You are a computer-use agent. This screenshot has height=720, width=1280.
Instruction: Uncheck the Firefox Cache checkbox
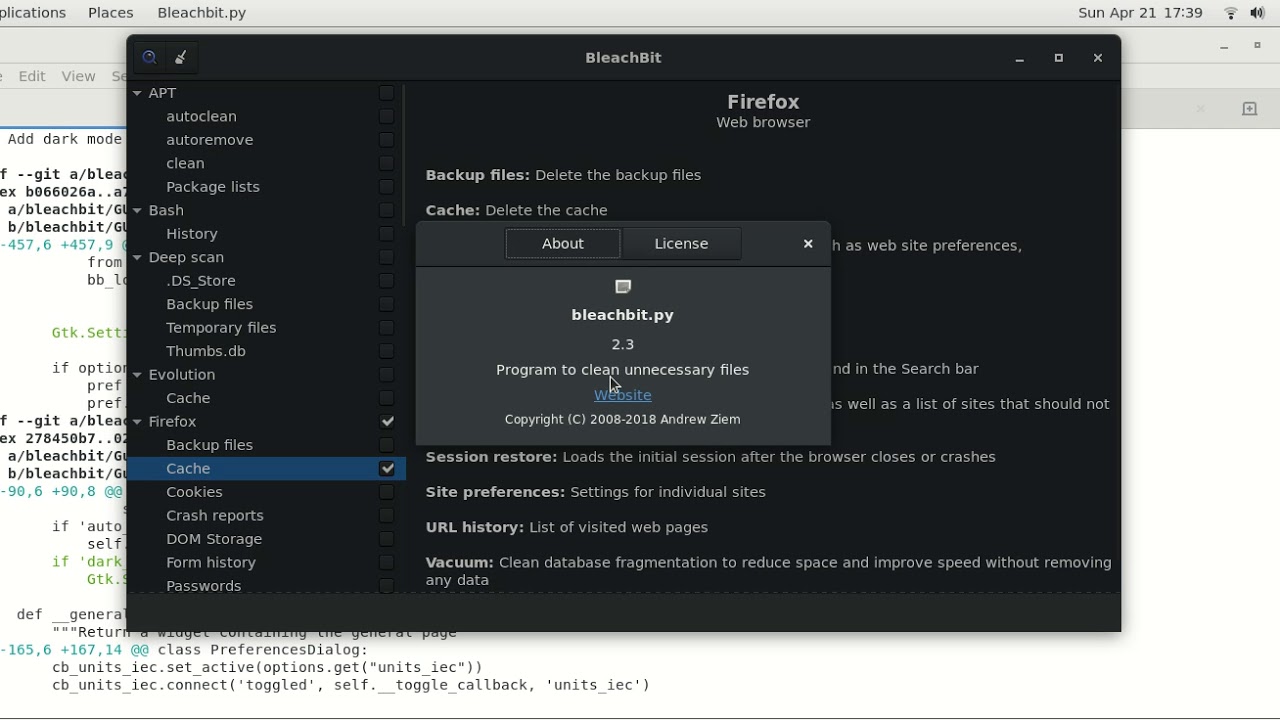(387, 469)
